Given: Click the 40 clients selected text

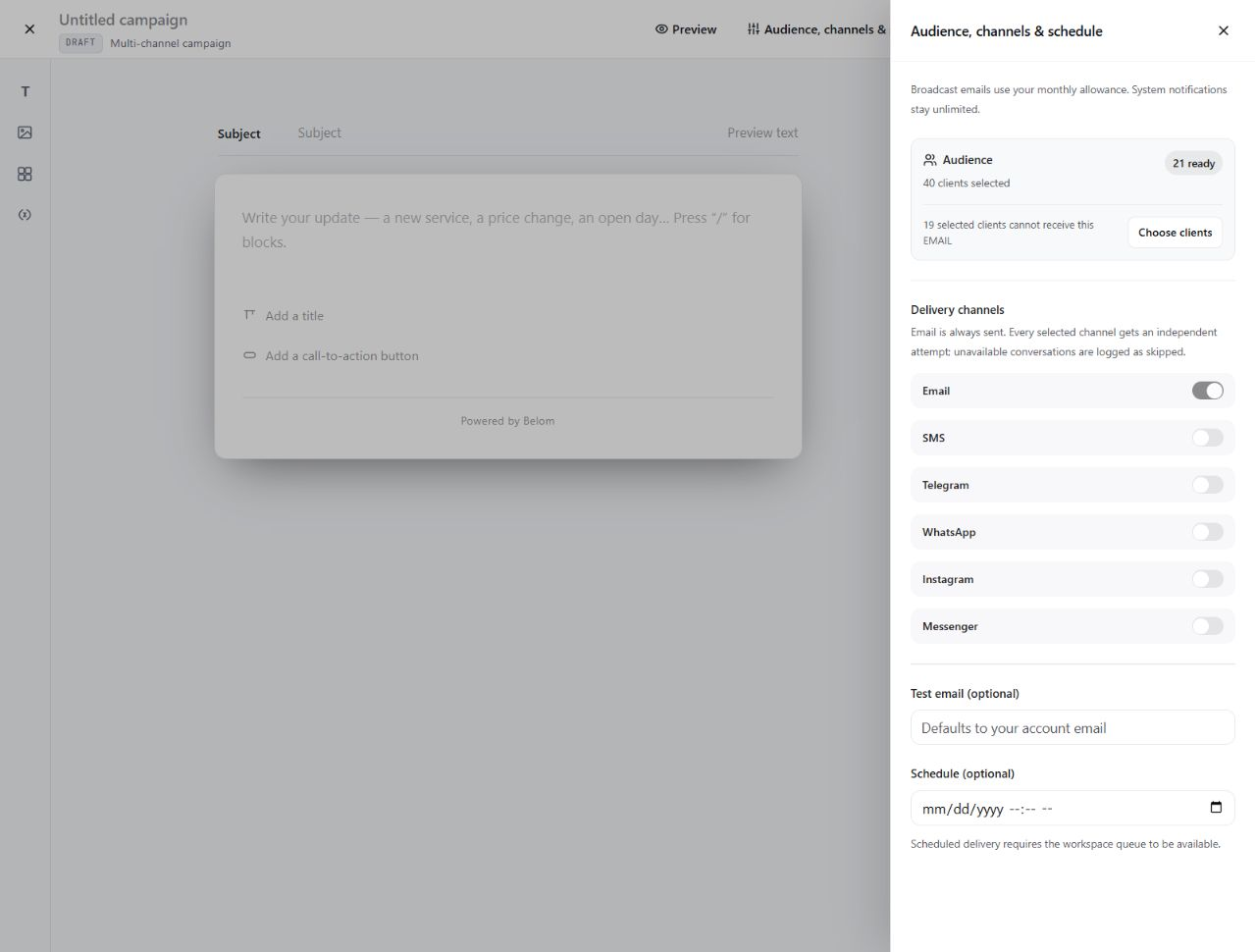Looking at the screenshot, I should tap(967, 184).
